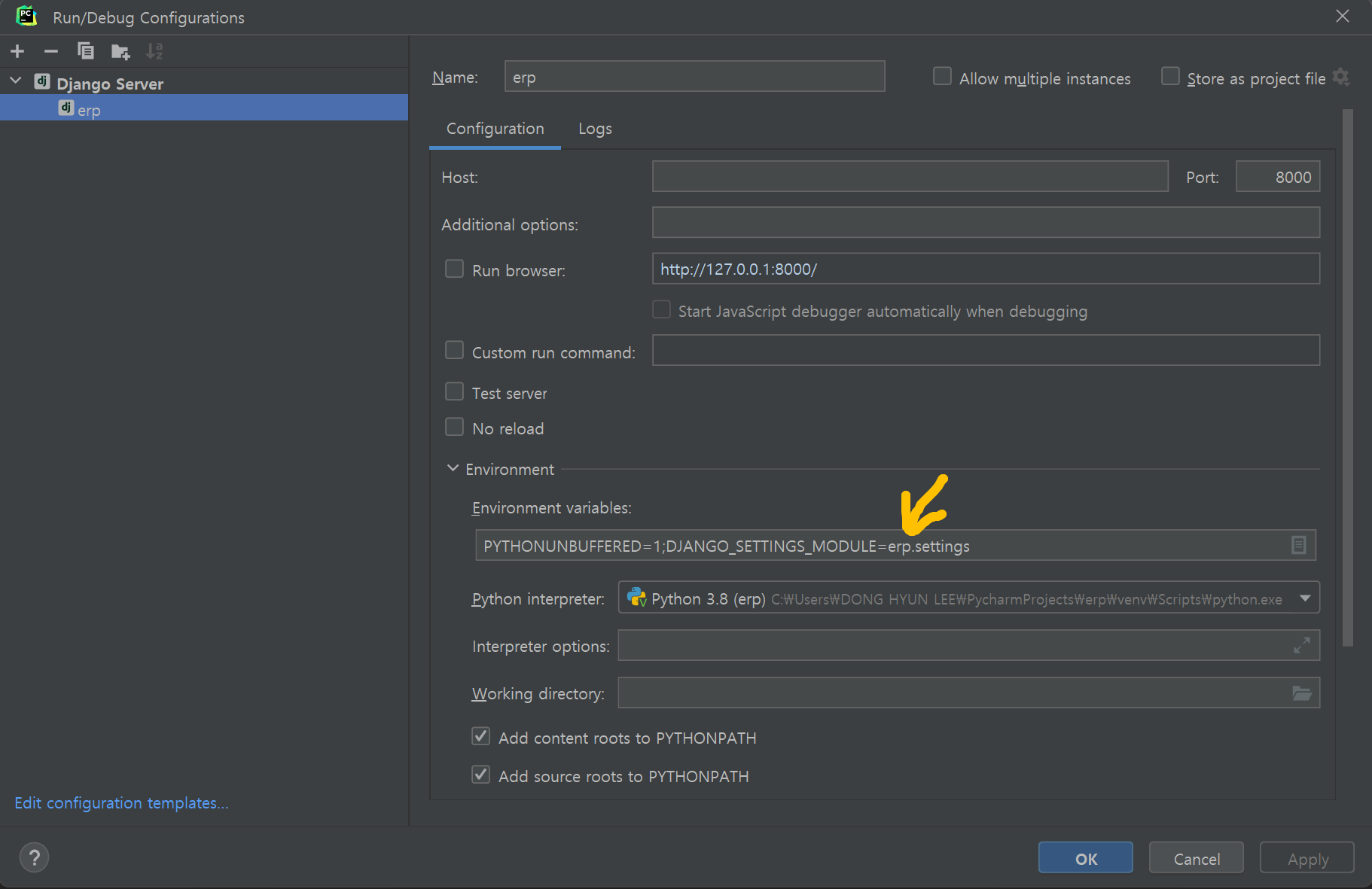Viewport: 1372px width, 889px height.
Task: Click the Custom run command field
Action: click(986, 350)
